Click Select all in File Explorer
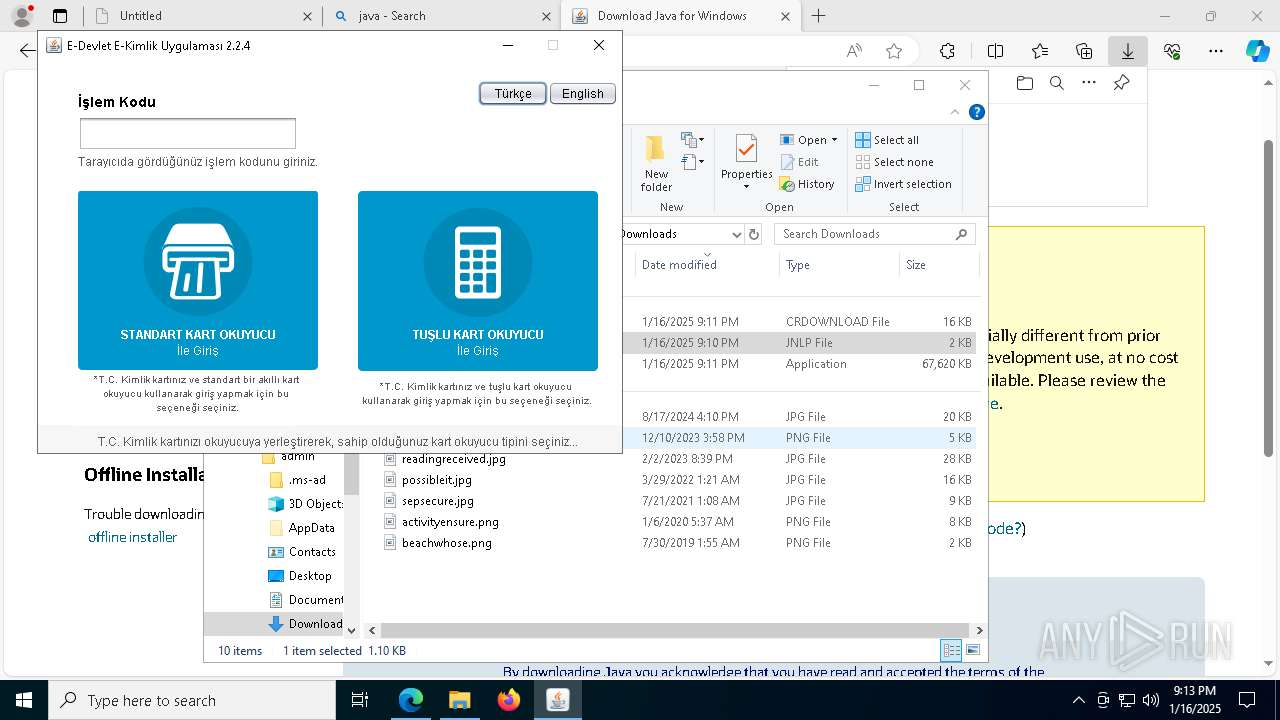 tap(887, 140)
